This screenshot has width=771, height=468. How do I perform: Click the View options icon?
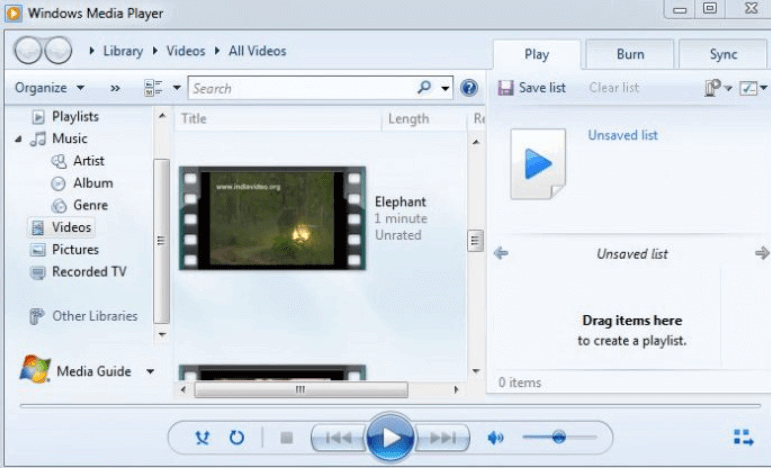coord(153,88)
